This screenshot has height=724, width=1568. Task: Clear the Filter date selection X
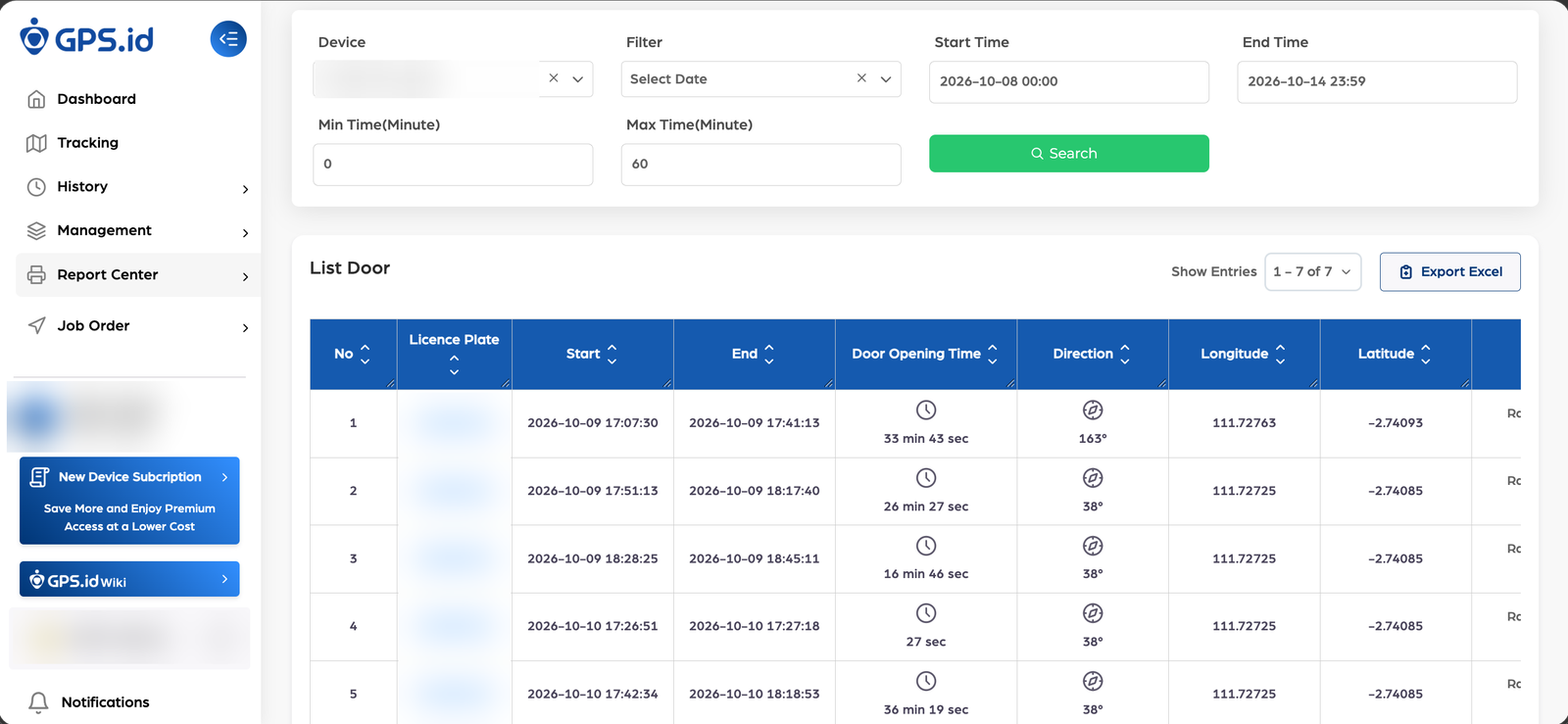tap(861, 78)
